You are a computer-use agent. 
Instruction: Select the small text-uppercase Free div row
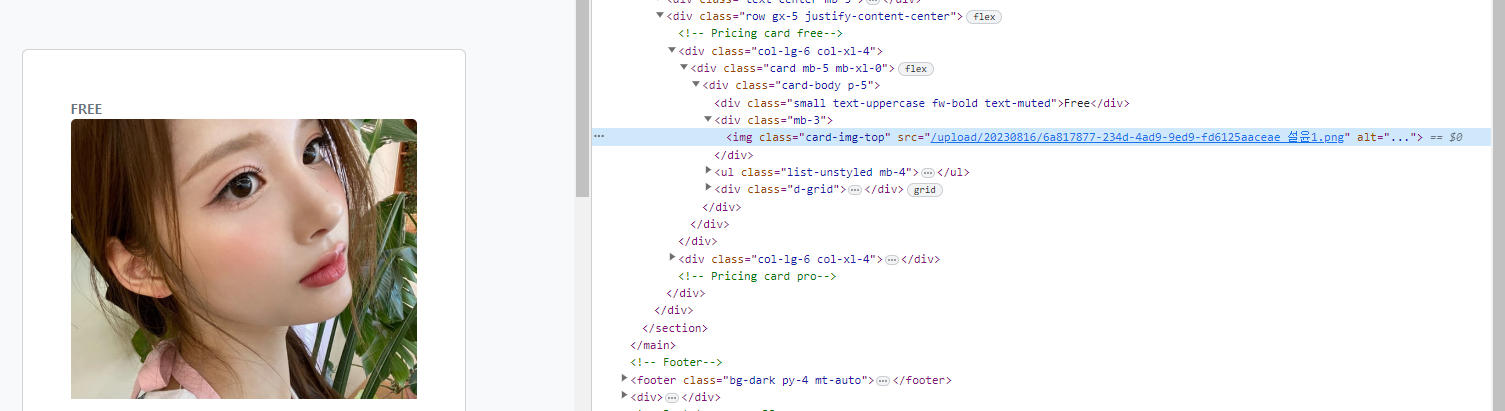[922, 103]
